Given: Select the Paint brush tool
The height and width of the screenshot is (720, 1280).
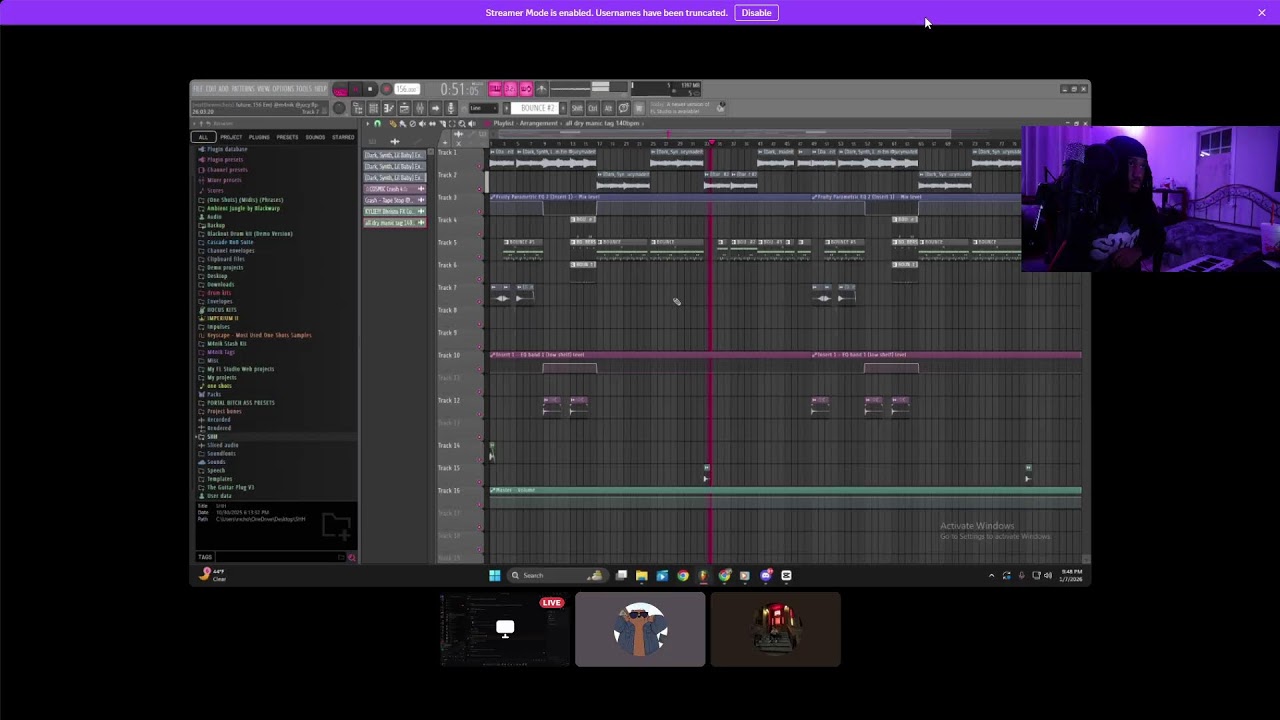Looking at the screenshot, I should (x=401, y=123).
